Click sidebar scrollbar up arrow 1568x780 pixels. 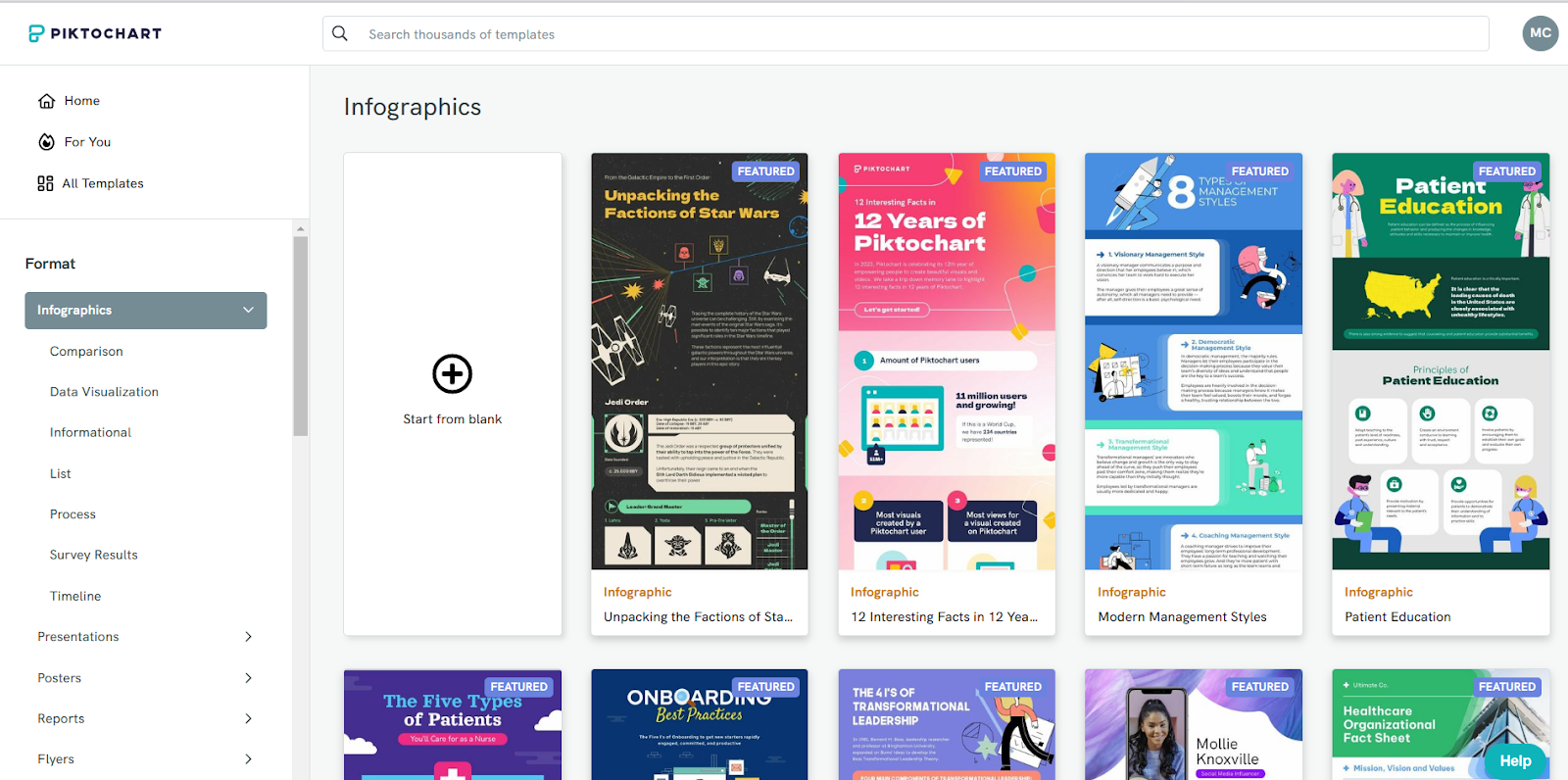click(x=301, y=228)
